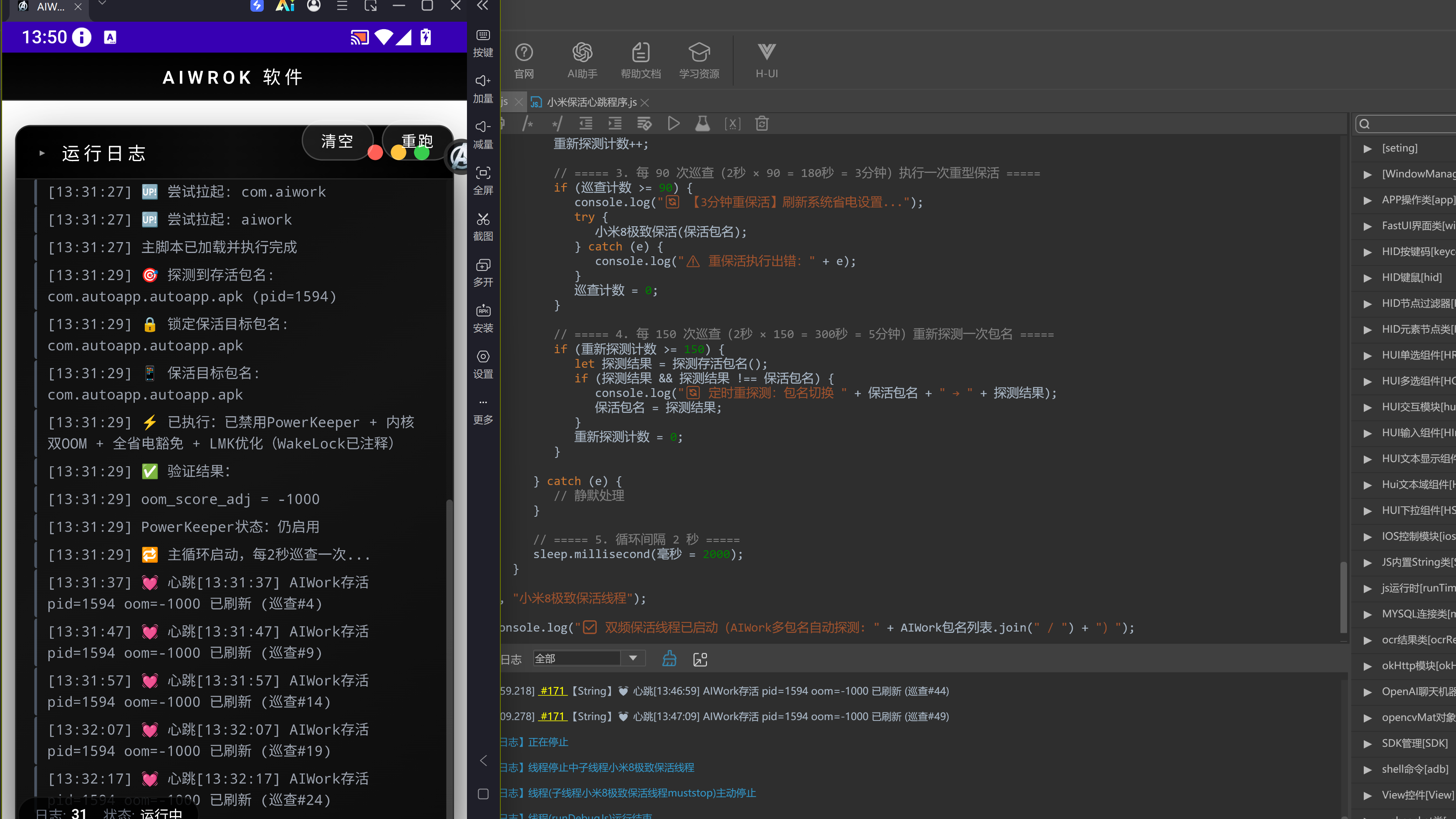Decrease indent of code

click(x=585, y=124)
